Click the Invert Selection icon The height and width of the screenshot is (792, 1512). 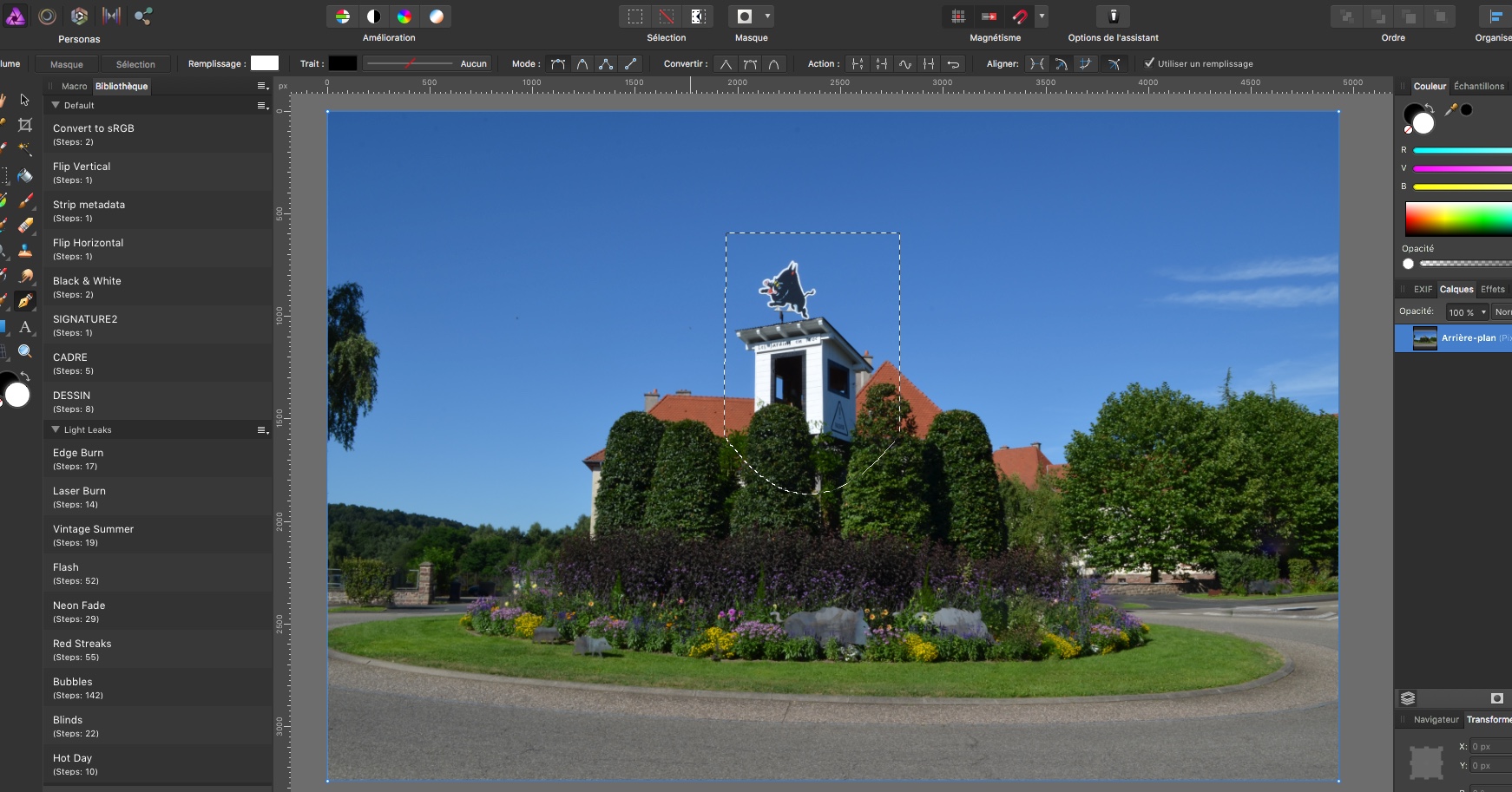[x=698, y=16]
